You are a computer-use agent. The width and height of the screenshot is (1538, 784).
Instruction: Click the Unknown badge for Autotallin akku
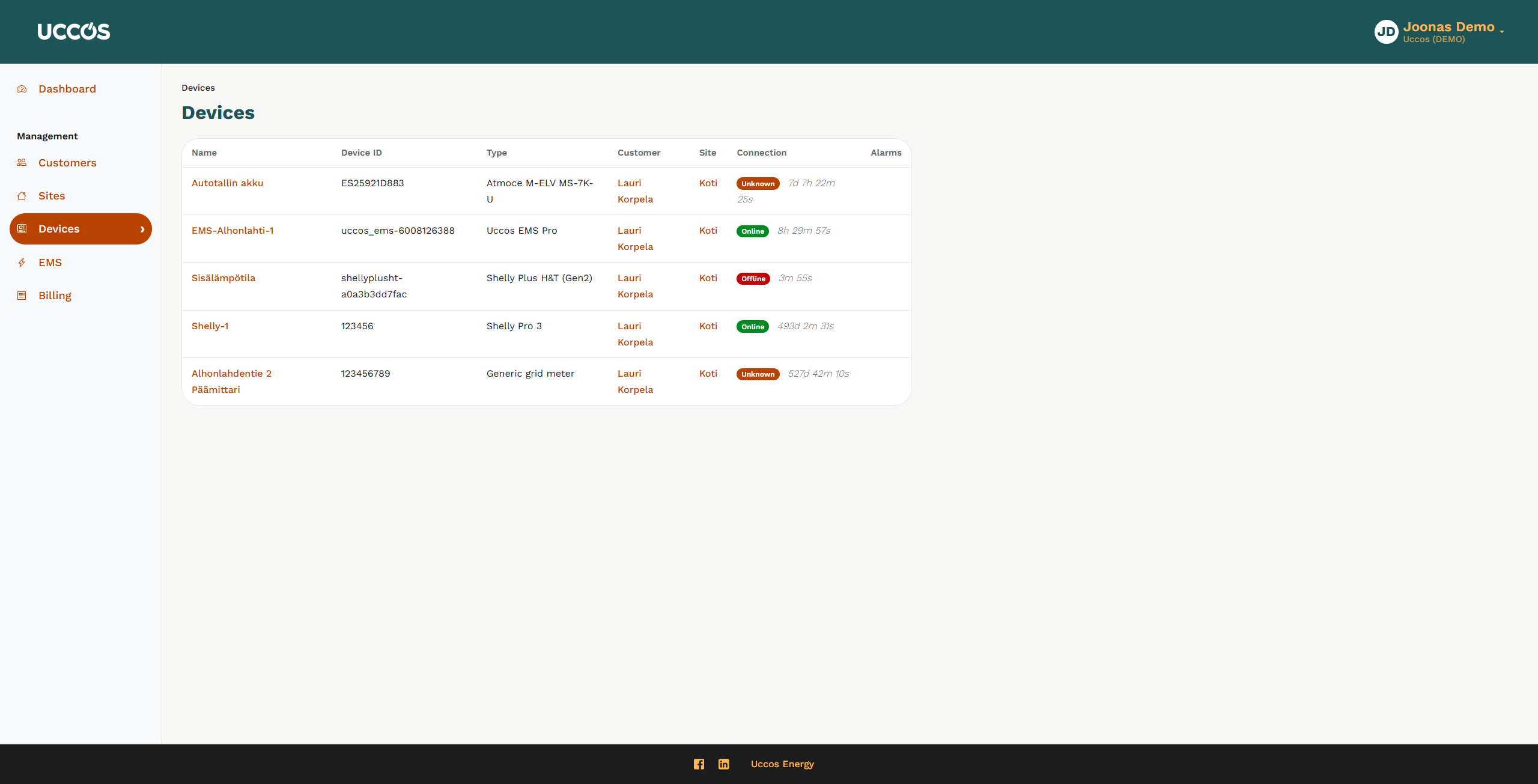tap(758, 184)
